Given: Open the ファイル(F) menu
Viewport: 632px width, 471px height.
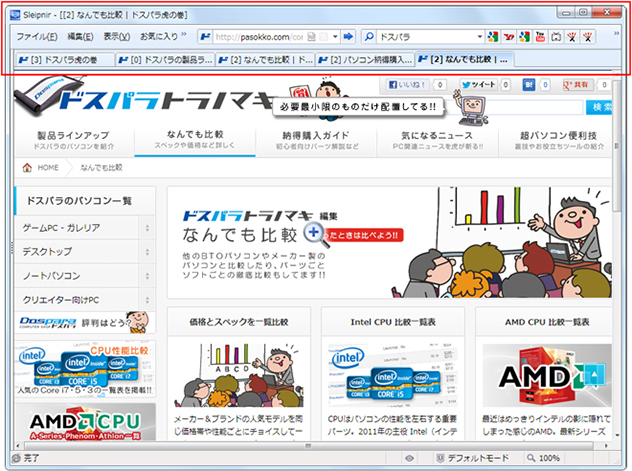Looking at the screenshot, I should click(x=37, y=37).
